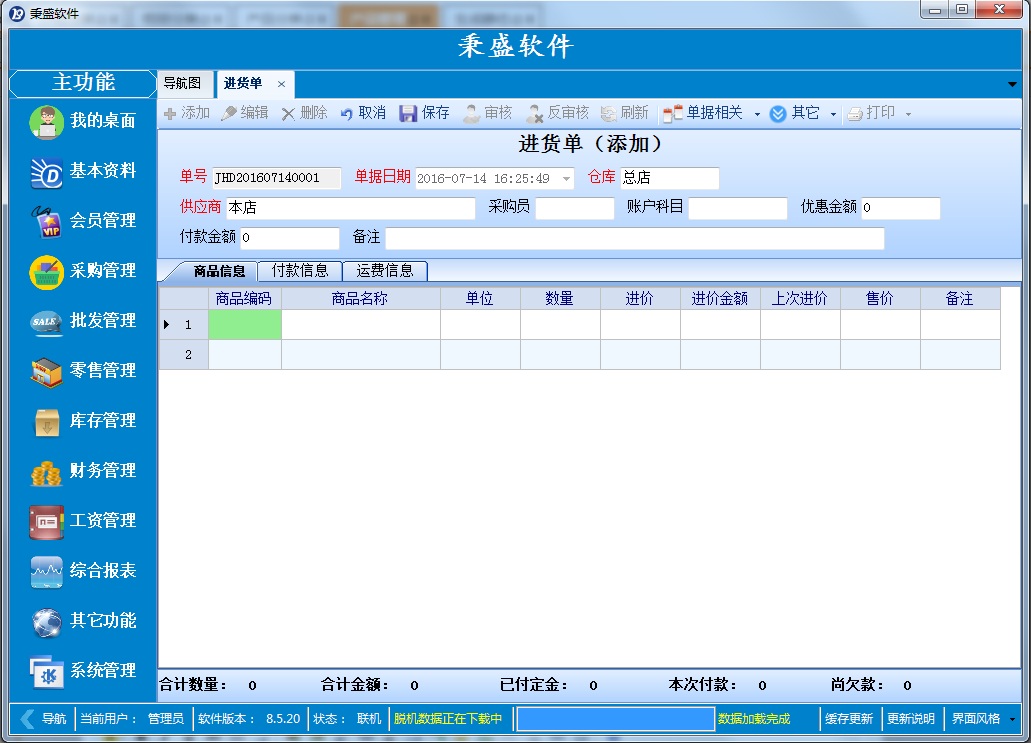Open 我的桌面 from the sidebar
This screenshot has height=747, width=1031.
[83, 121]
